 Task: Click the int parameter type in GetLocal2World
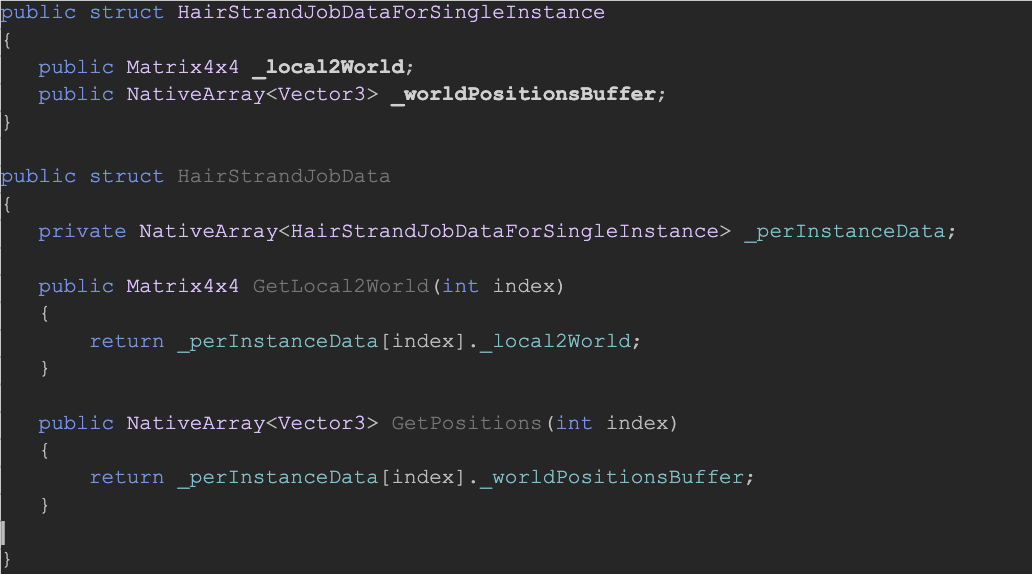tap(460, 286)
